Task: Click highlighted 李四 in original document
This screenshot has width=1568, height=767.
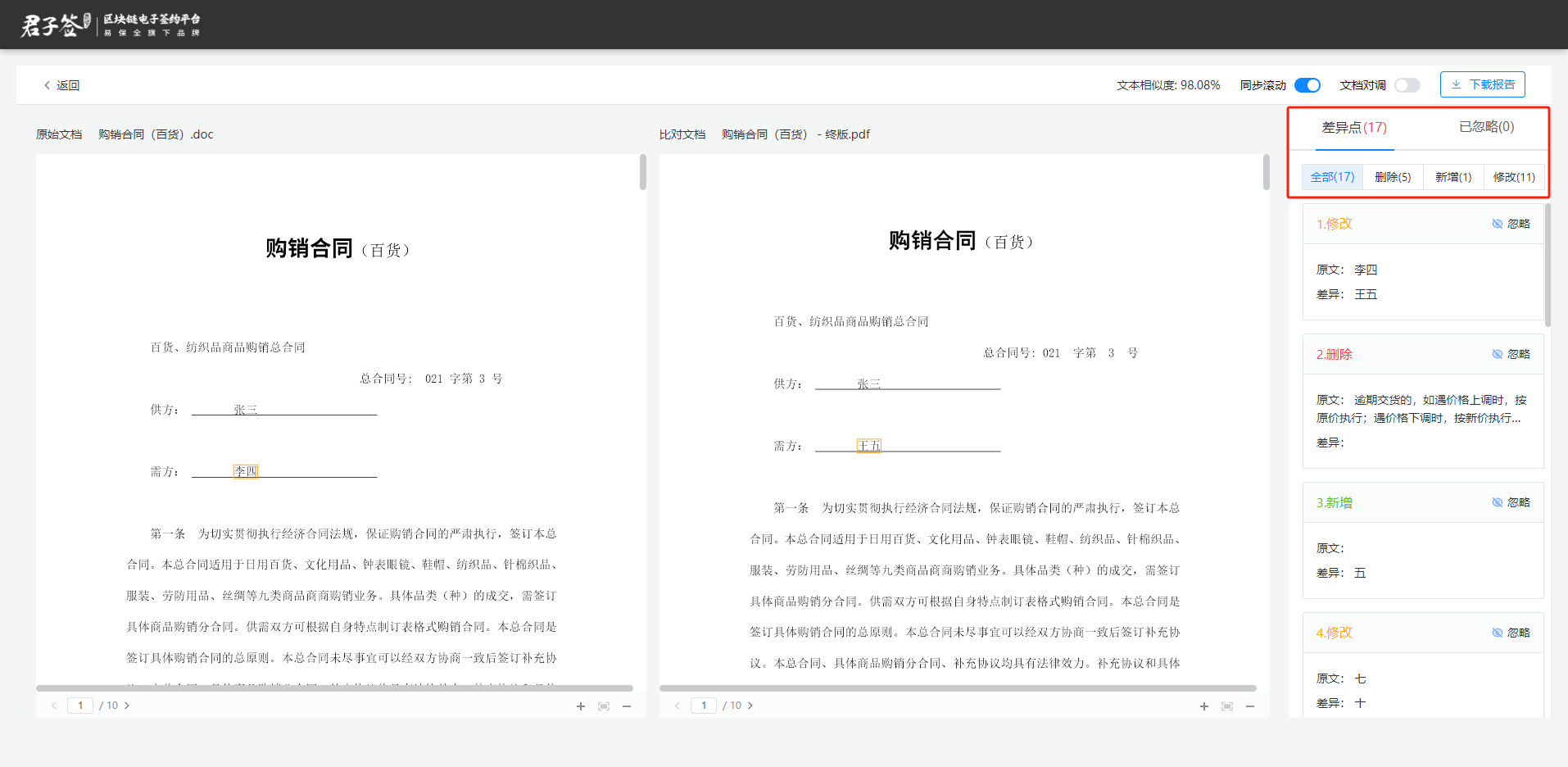Action: [x=246, y=471]
